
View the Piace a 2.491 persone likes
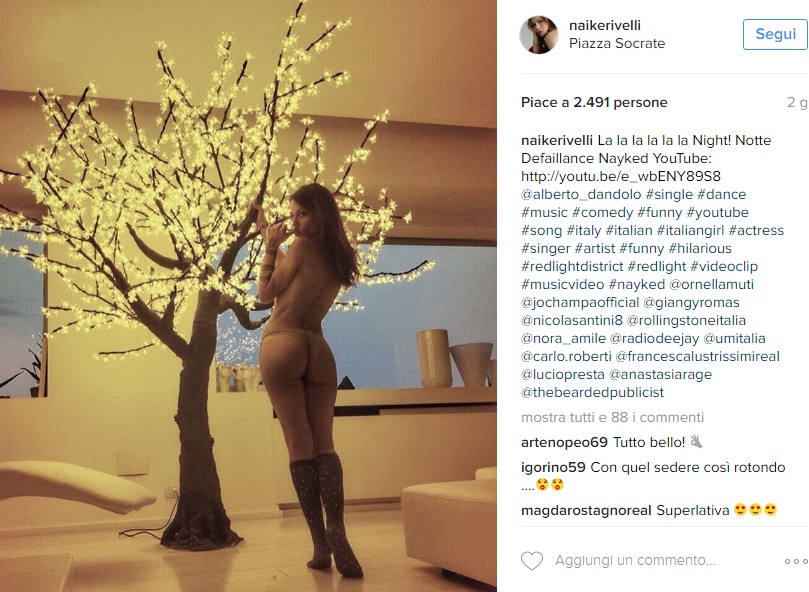[x=594, y=102]
